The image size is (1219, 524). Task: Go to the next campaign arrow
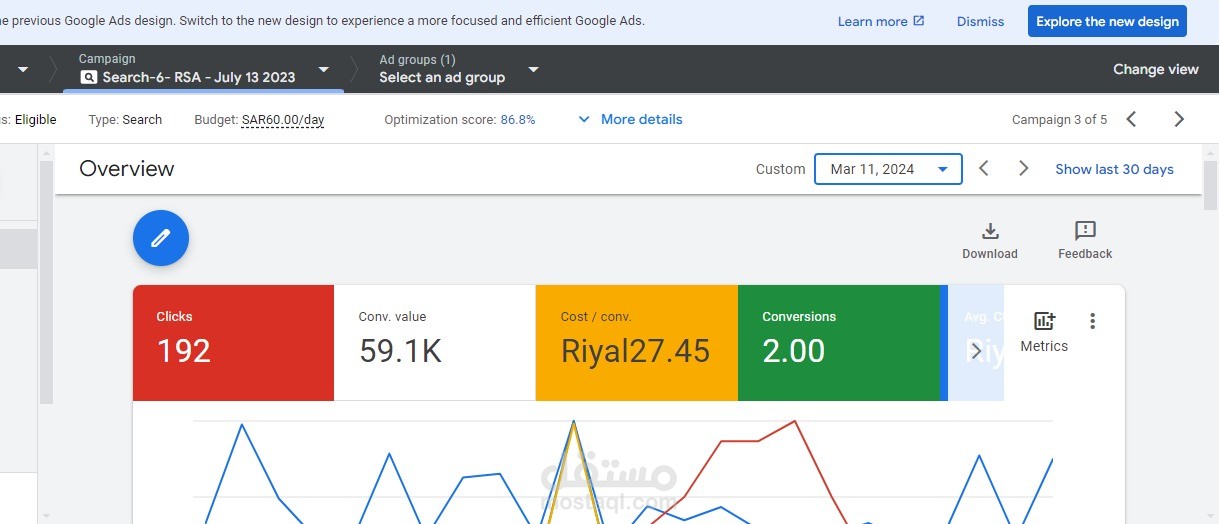[x=1179, y=119]
